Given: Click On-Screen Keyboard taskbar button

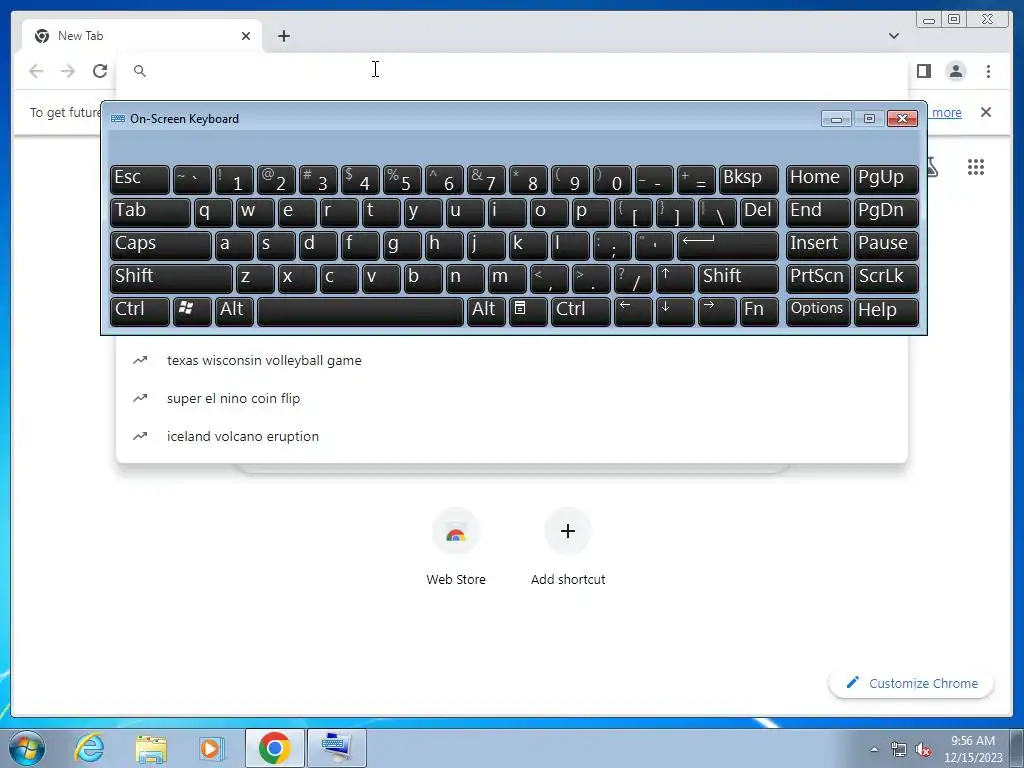Looking at the screenshot, I should [x=337, y=748].
